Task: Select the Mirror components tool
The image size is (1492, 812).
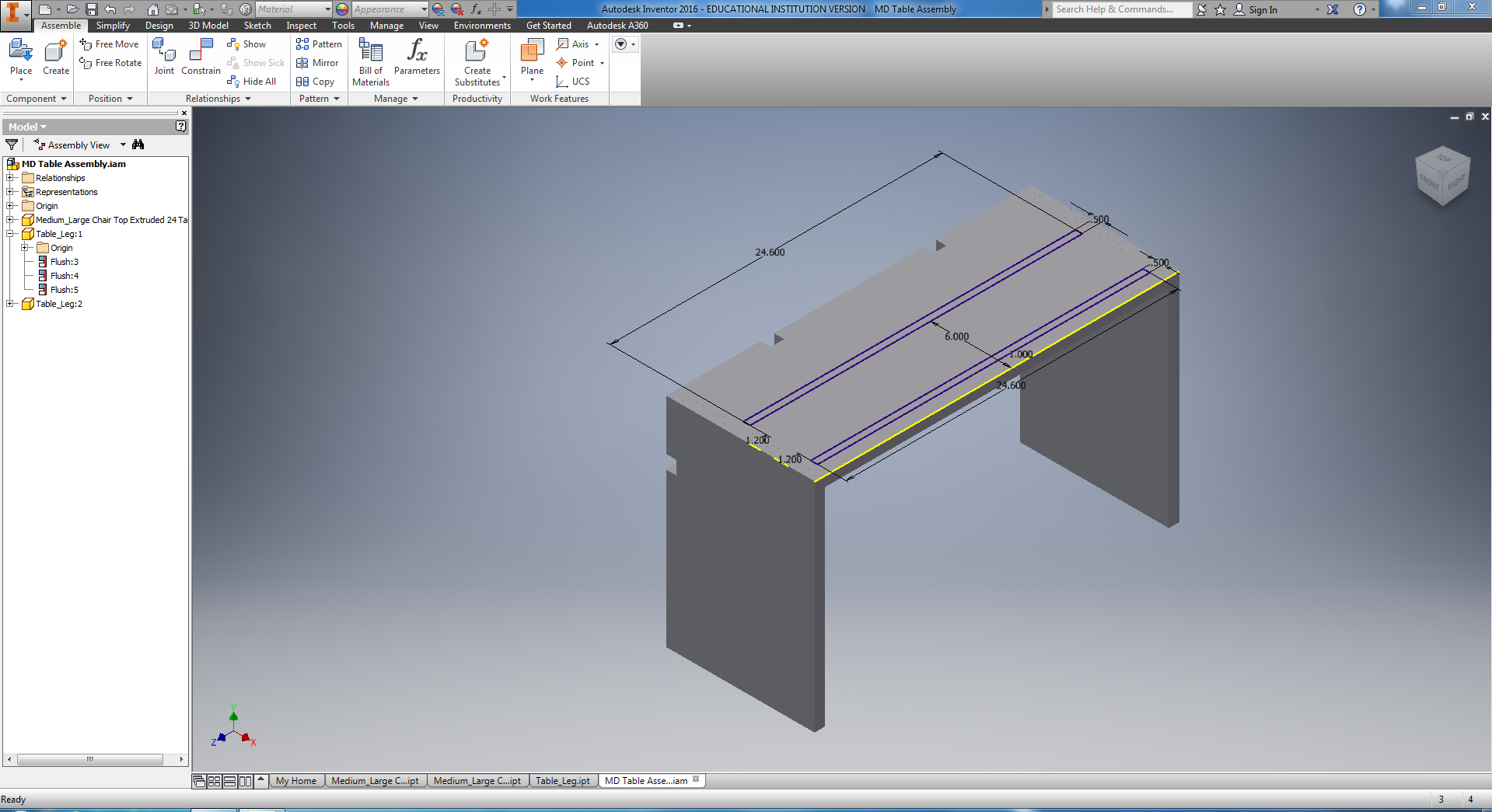Action: [317, 63]
